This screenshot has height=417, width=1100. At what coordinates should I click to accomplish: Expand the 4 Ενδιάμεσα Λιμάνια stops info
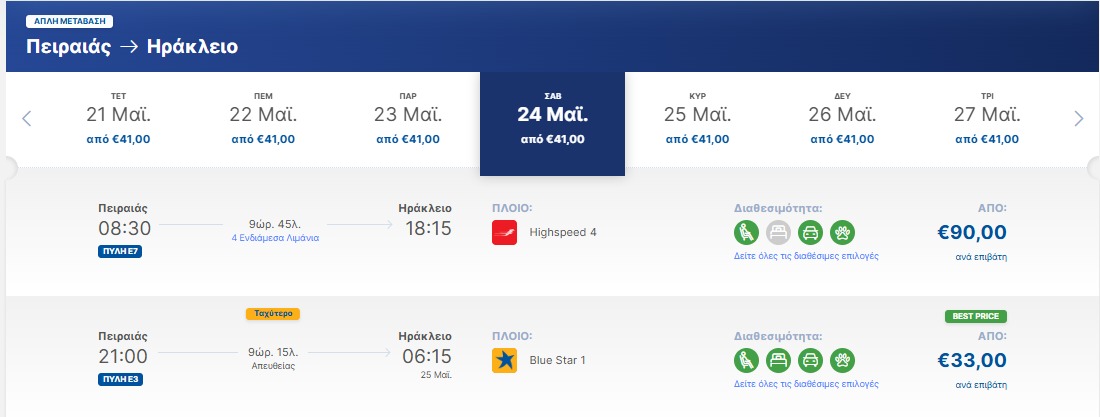pos(275,238)
